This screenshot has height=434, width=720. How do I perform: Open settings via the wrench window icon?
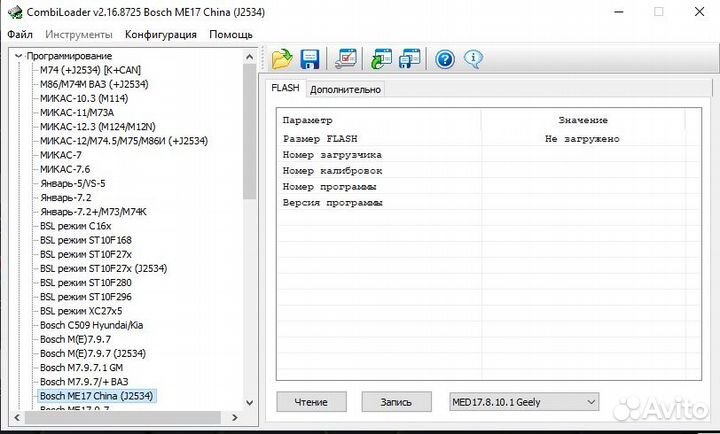[x=345, y=58]
